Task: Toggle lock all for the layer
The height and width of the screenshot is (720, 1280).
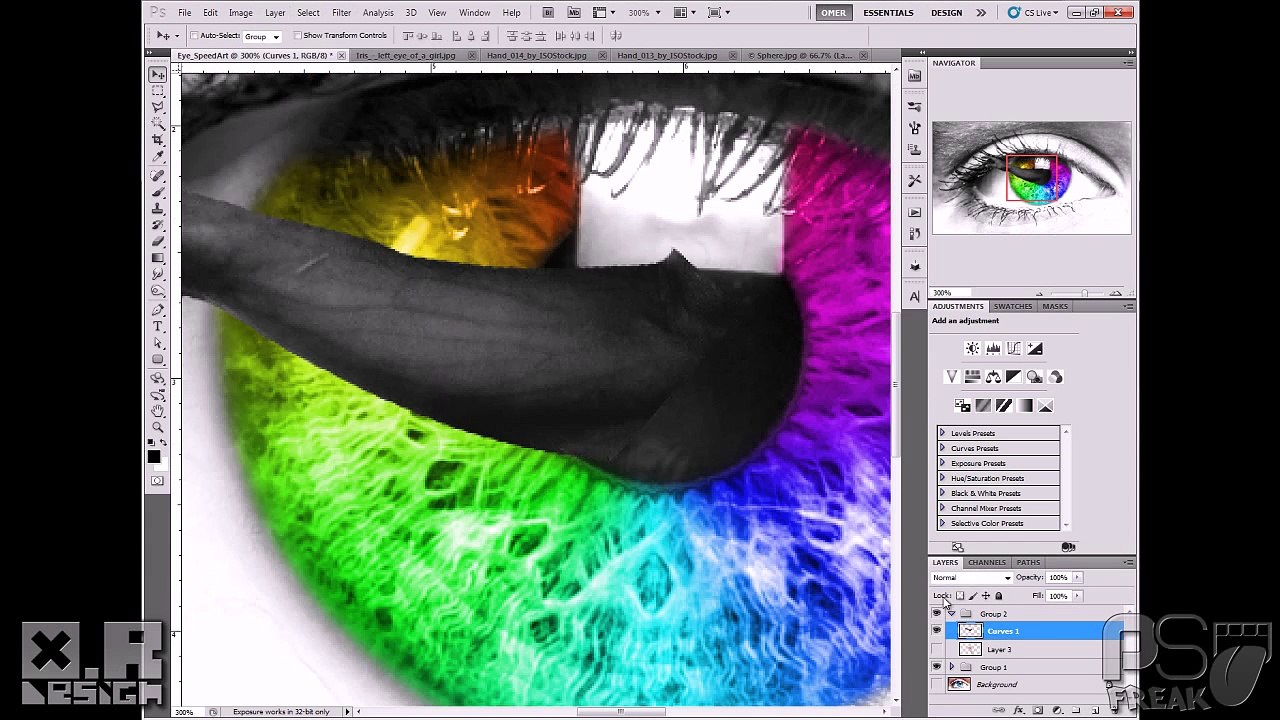Action: click(998, 596)
